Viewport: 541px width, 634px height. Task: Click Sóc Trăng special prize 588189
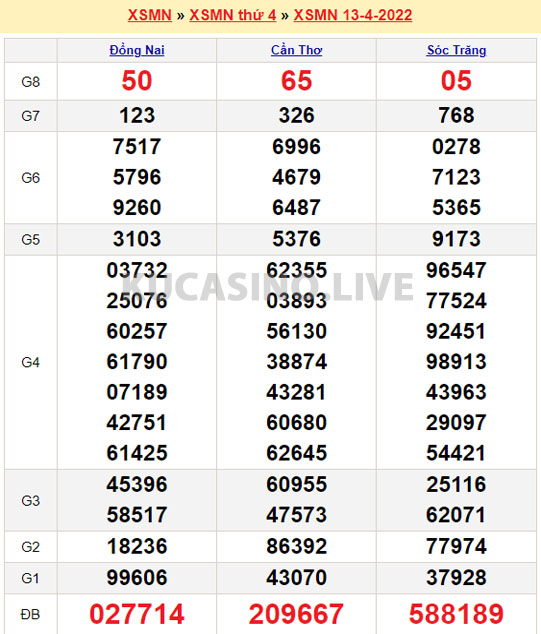[456, 614]
